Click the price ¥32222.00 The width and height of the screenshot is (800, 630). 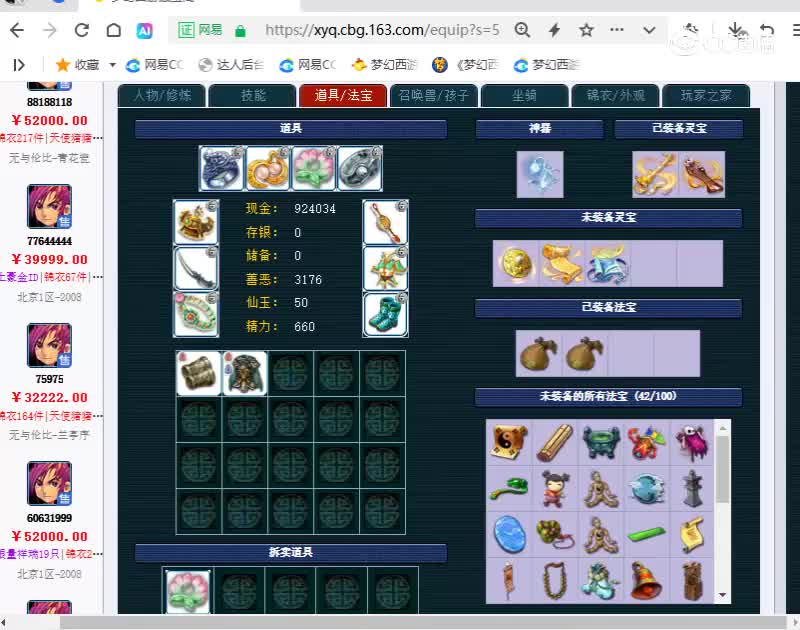(49, 397)
